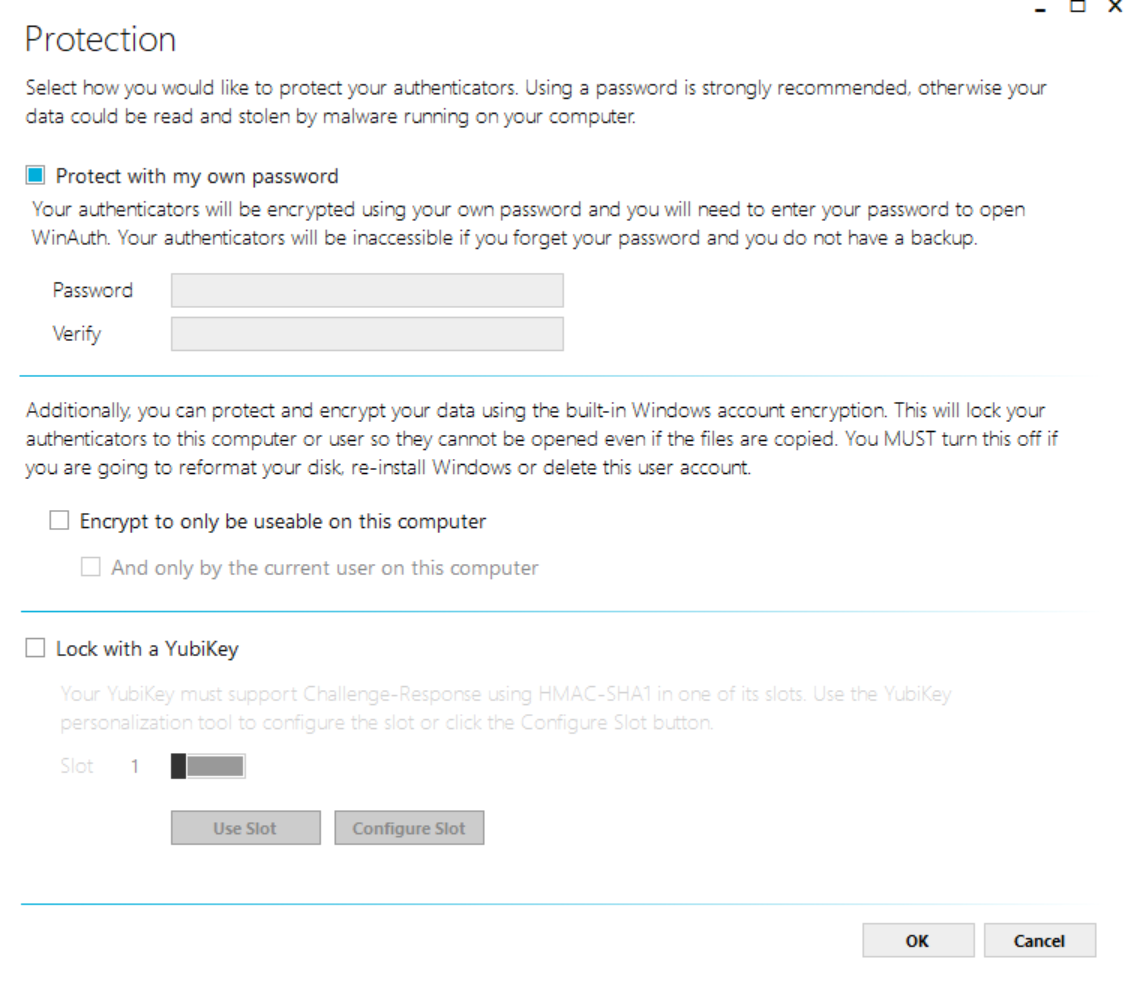
Task: Uncheck Protect with my own password
Action: pos(36,177)
